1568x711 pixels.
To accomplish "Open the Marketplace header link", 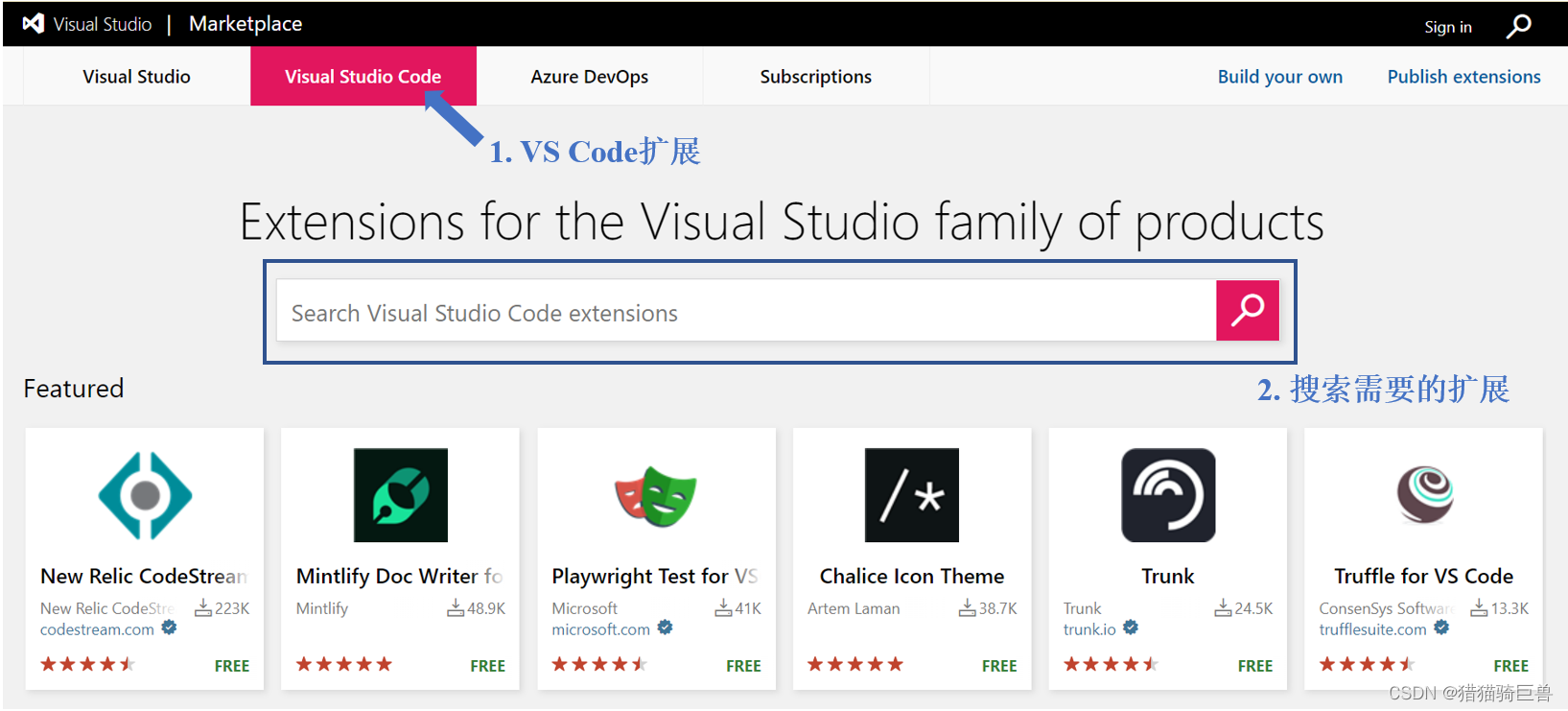I will [246, 24].
